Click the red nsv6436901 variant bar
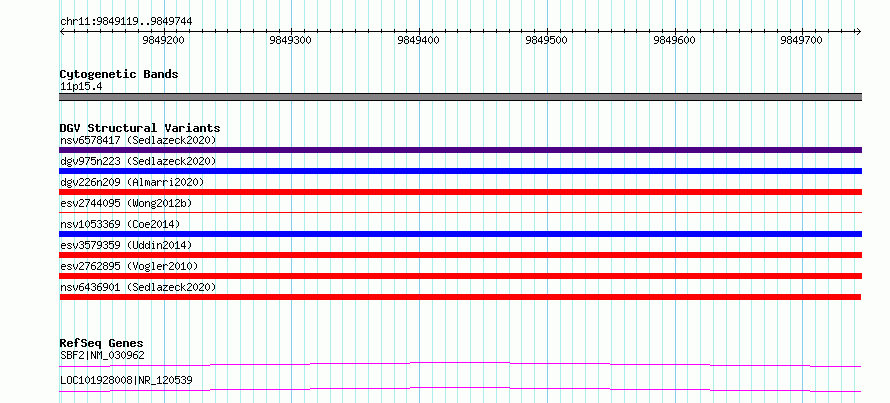The image size is (890, 403). pos(460,297)
